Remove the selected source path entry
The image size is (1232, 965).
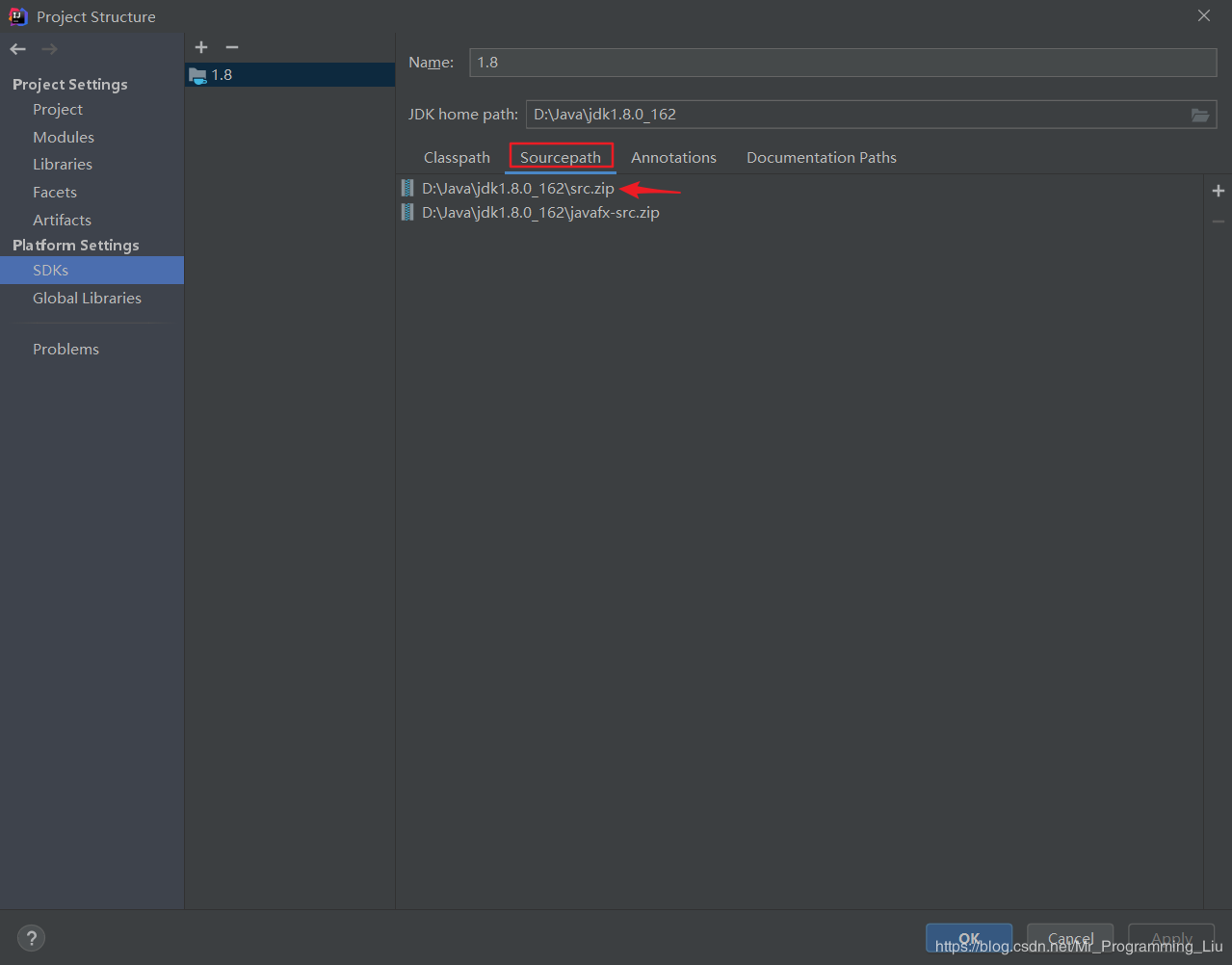click(1219, 222)
